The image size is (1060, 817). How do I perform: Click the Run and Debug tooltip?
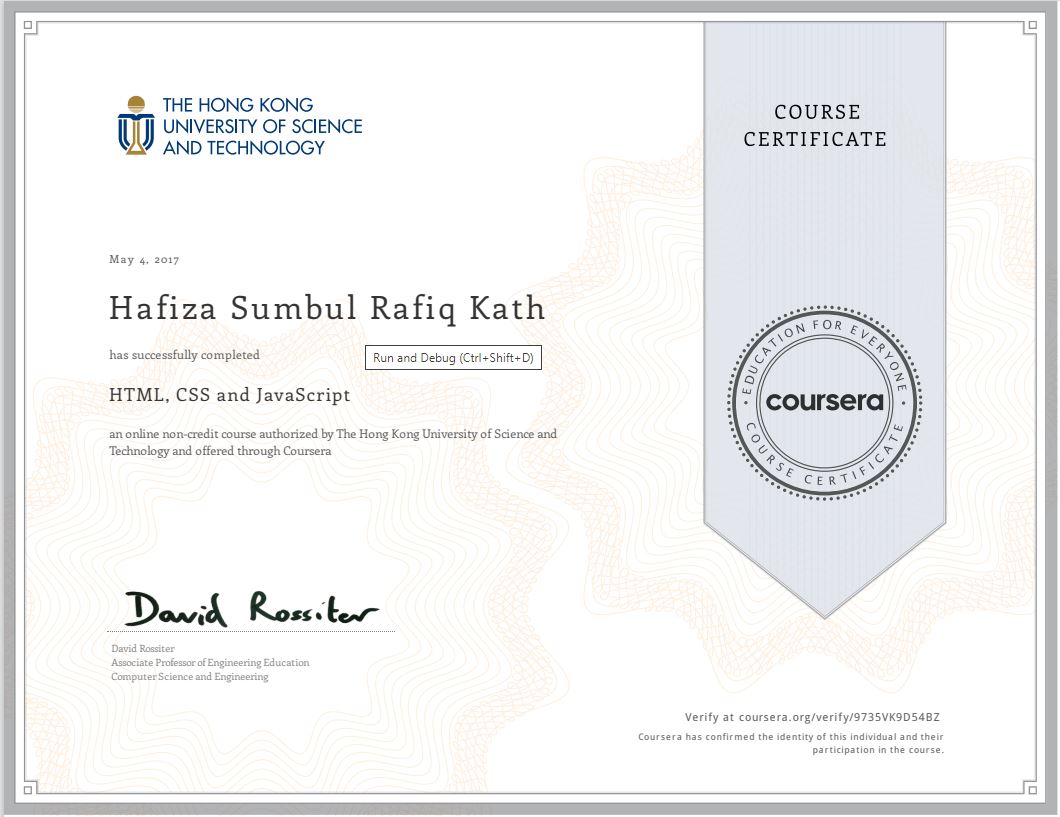pos(453,357)
